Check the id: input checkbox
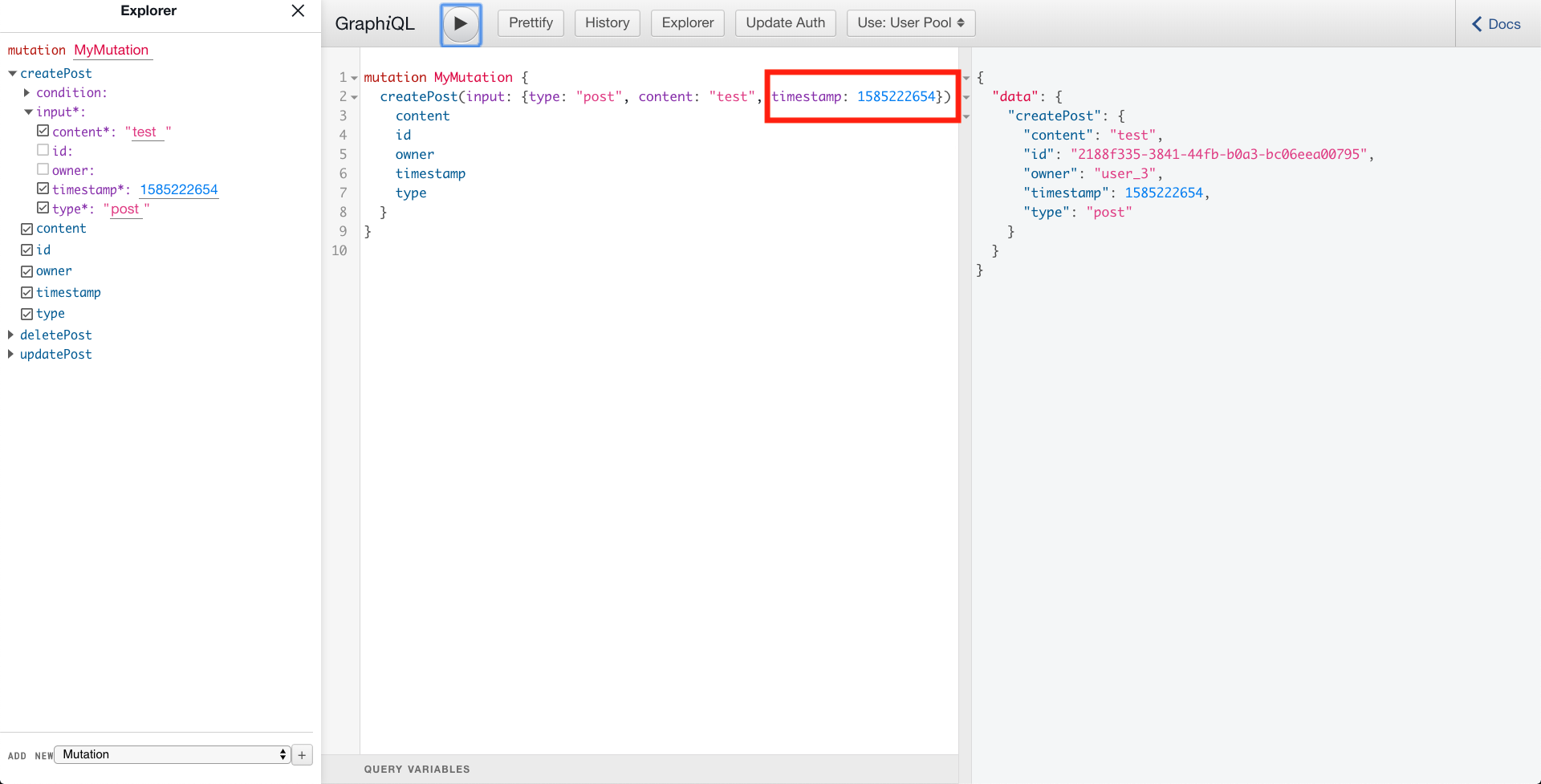Viewport: 1541px width, 784px height. [x=43, y=150]
